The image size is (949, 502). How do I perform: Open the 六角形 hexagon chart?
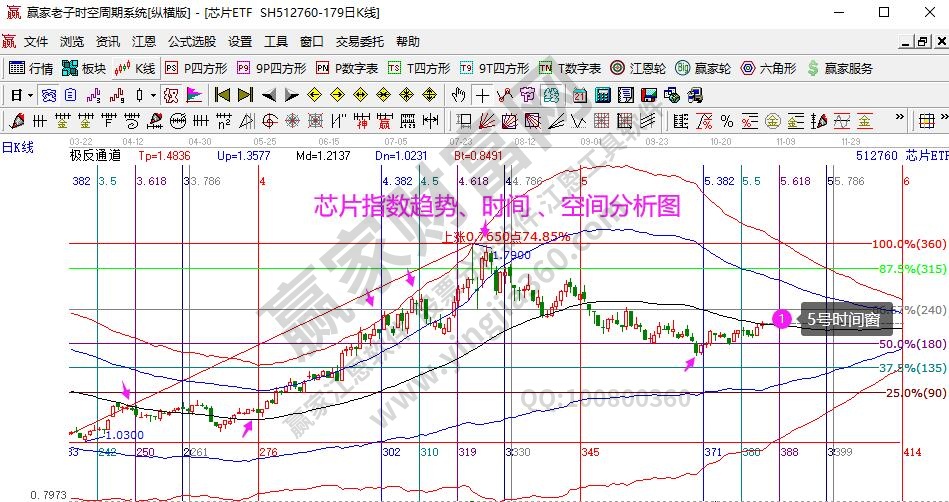pos(768,68)
